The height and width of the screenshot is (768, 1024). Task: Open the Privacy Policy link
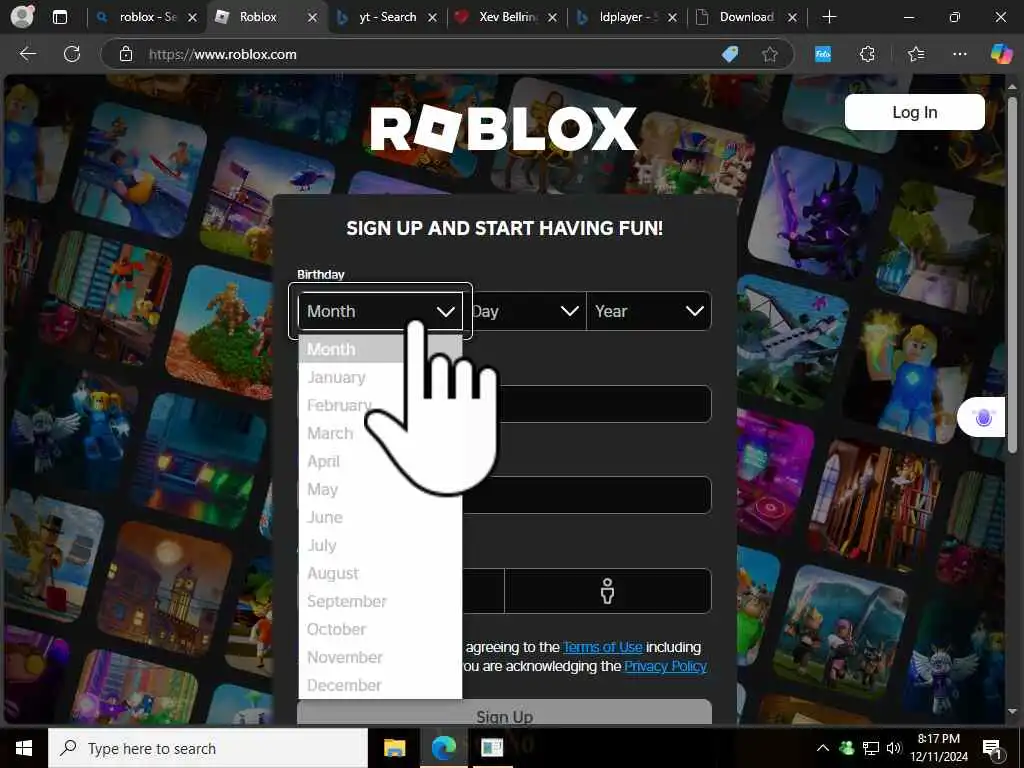(x=665, y=666)
